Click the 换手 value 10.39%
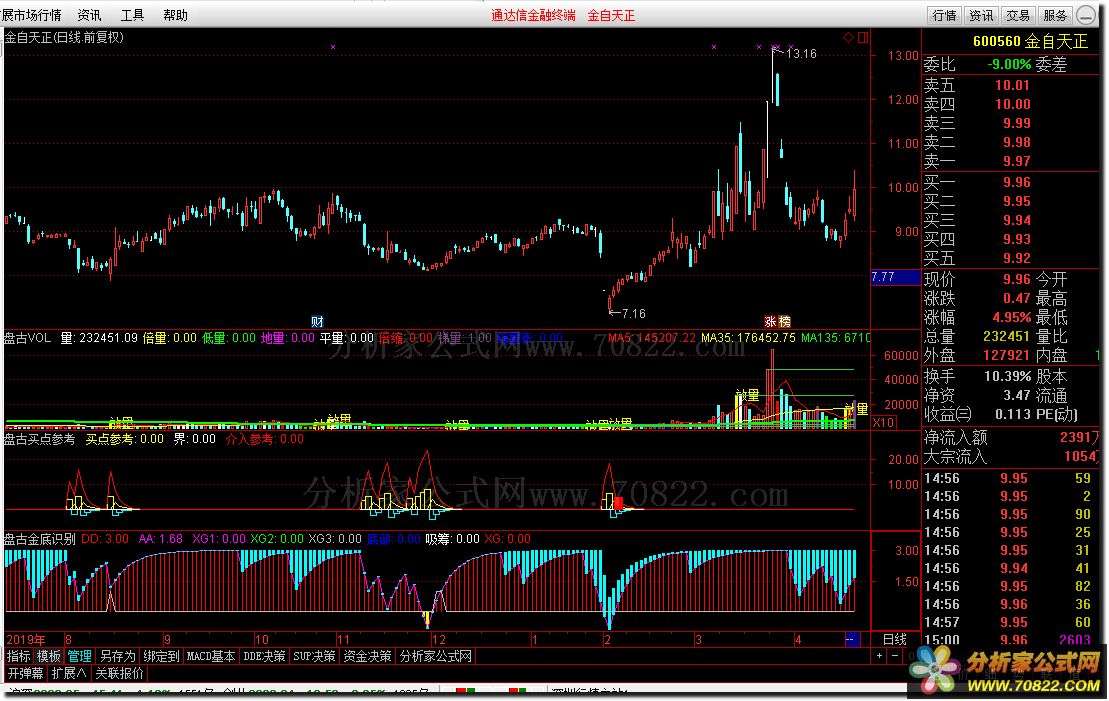Viewport: 1109px width, 701px height. tap(1007, 376)
